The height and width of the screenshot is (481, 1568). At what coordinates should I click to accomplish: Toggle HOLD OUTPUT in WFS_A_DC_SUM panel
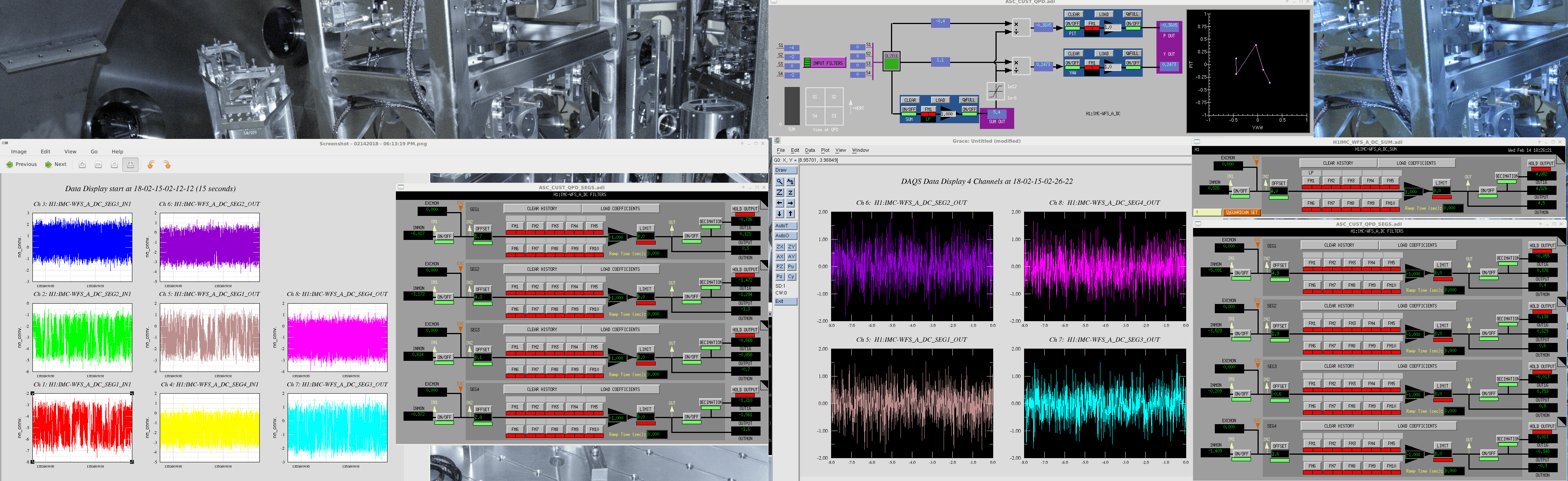[1541, 163]
